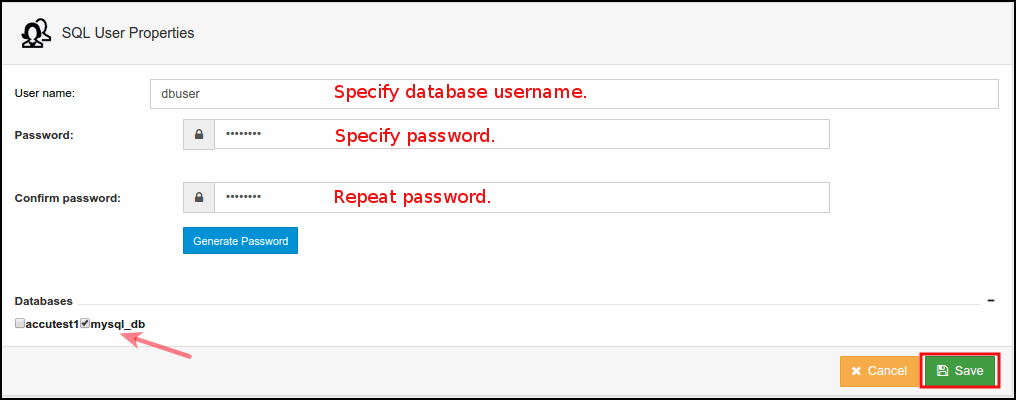Click the lock icon beside Confirm password
This screenshot has width=1016, height=400.
pyautogui.click(x=199, y=197)
